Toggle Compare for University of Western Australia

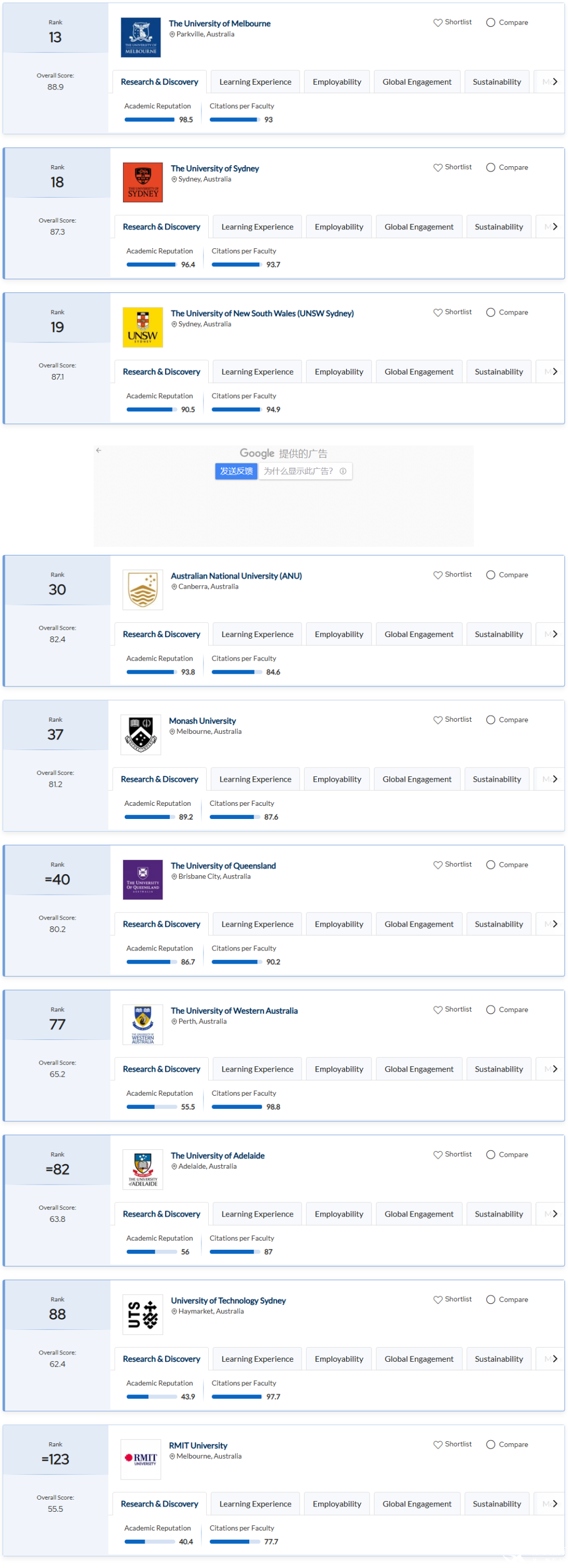click(491, 1009)
